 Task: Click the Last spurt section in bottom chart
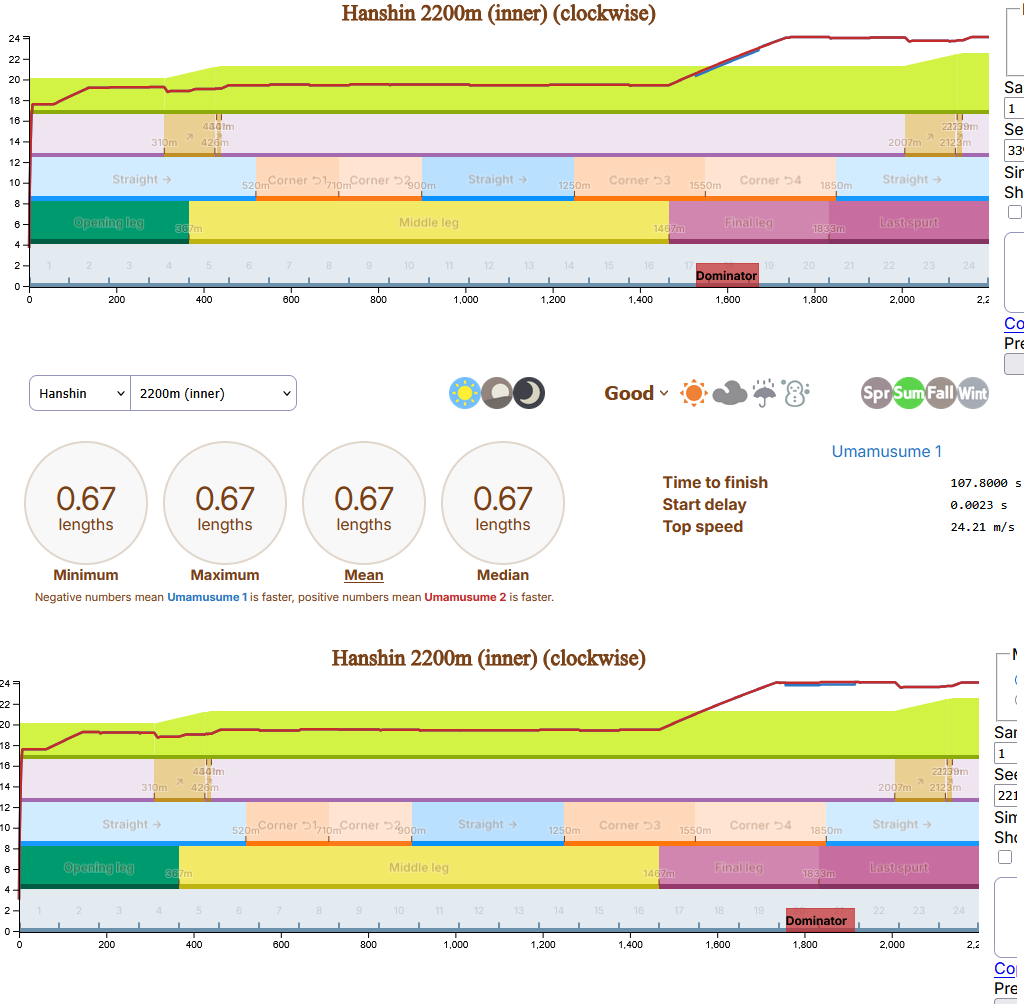(x=899, y=867)
